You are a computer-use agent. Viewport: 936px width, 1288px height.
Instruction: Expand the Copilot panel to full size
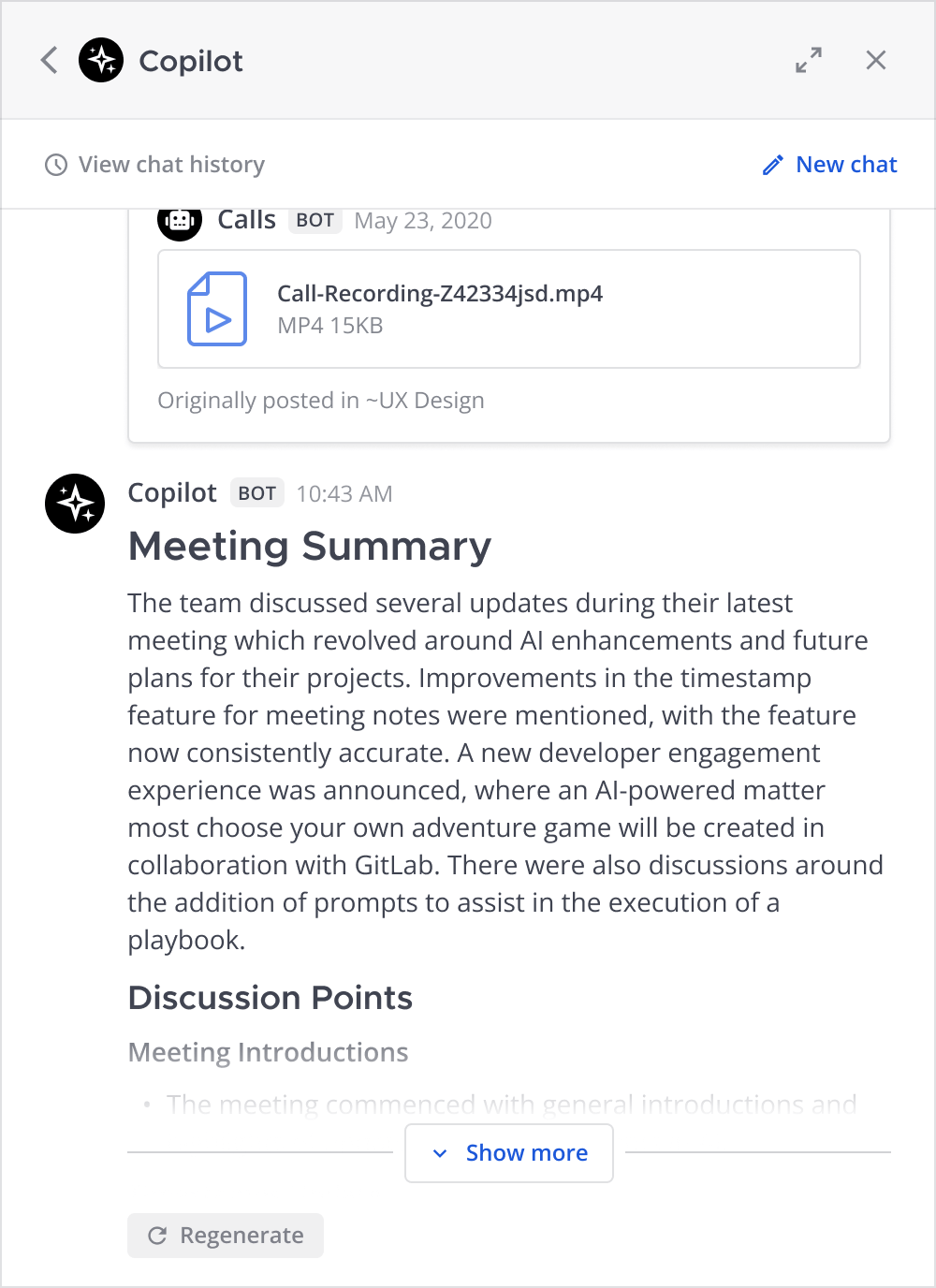click(809, 61)
